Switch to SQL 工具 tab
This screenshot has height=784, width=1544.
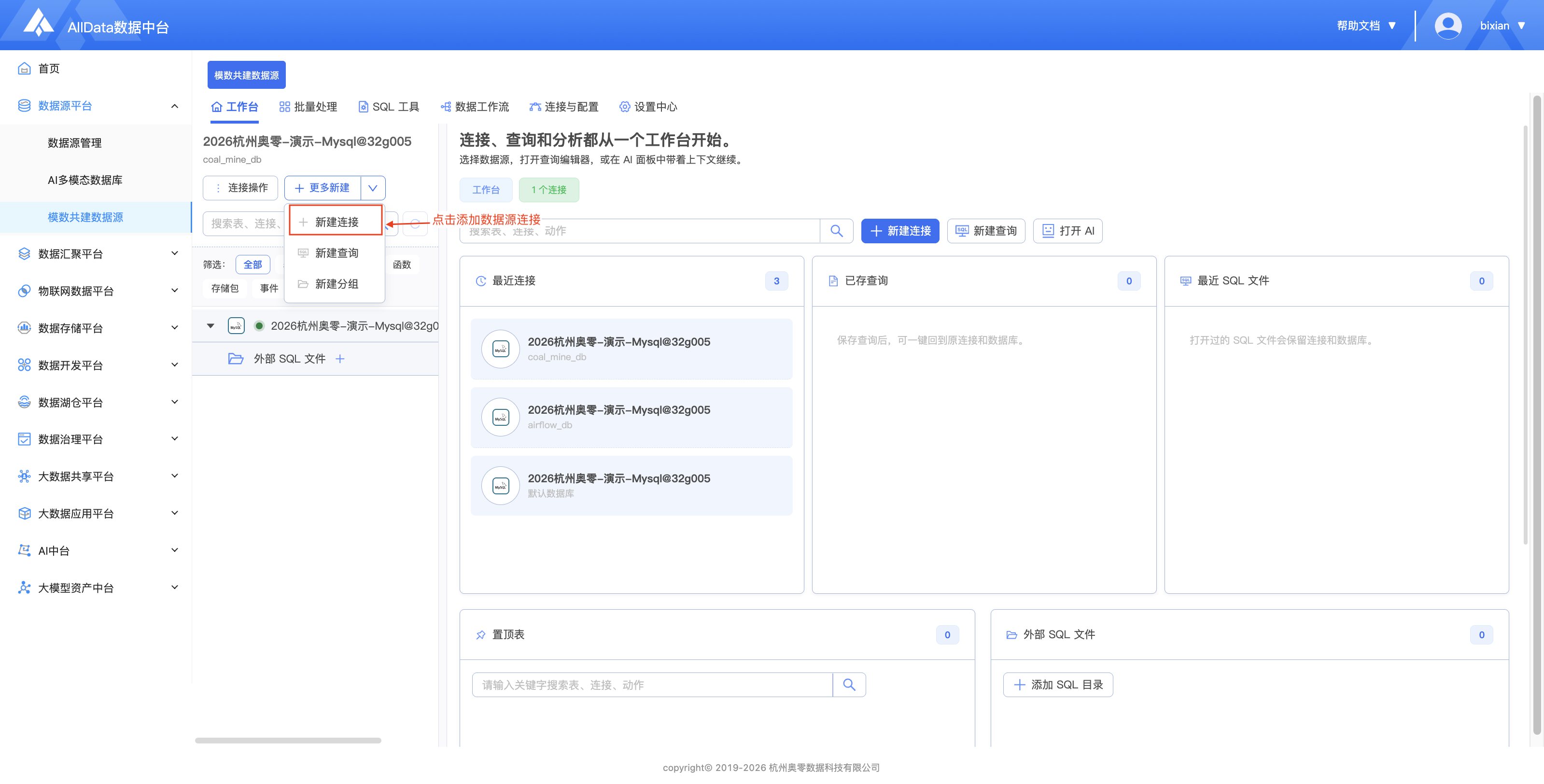coord(388,107)
